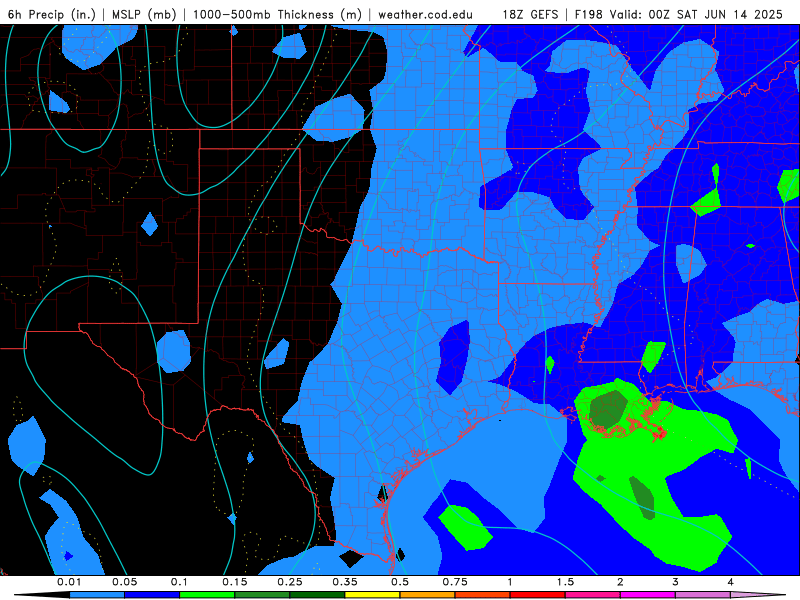Click the black left arrow end of colorbar

[42, 595]
